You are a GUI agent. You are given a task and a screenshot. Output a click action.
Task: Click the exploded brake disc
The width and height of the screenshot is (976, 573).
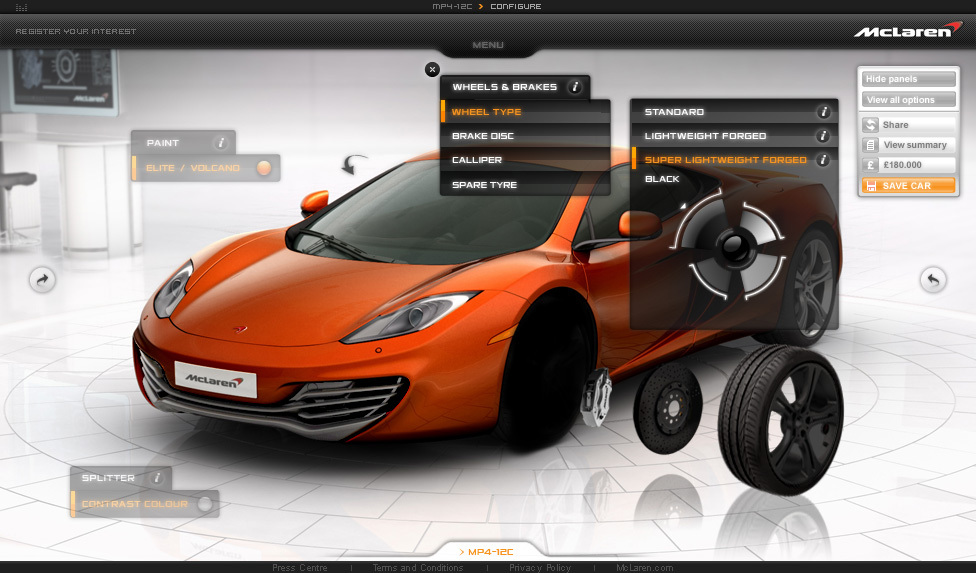click(668, 408)
